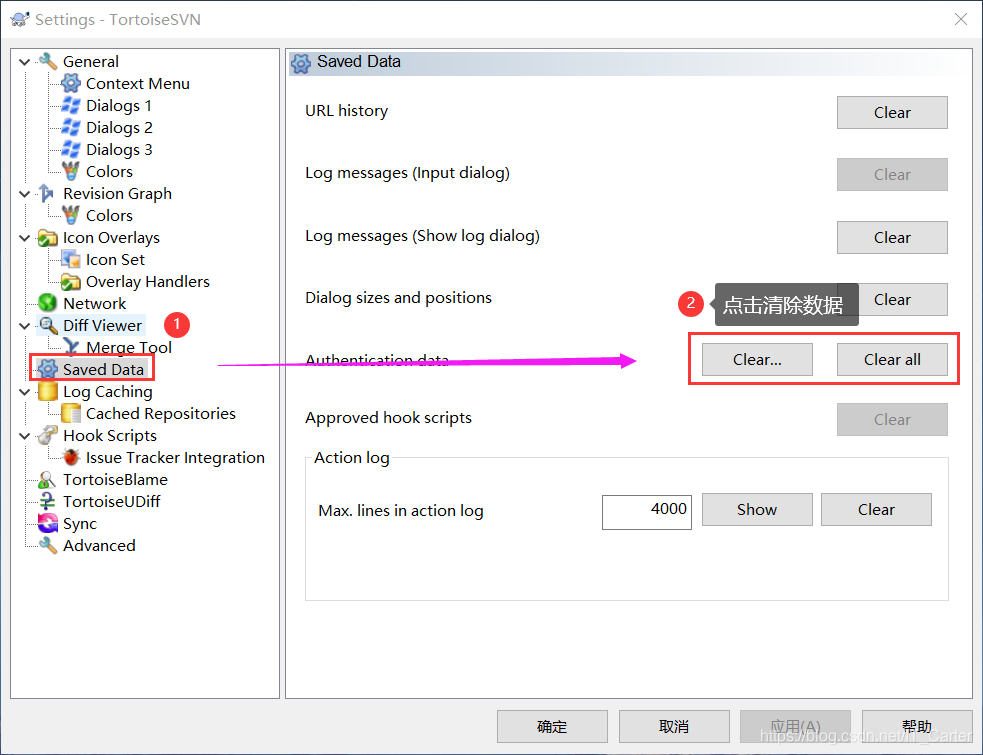Select Network in the settings tree
The height and width of the screenshot is (755, 983).
click(x=95, y=304)
